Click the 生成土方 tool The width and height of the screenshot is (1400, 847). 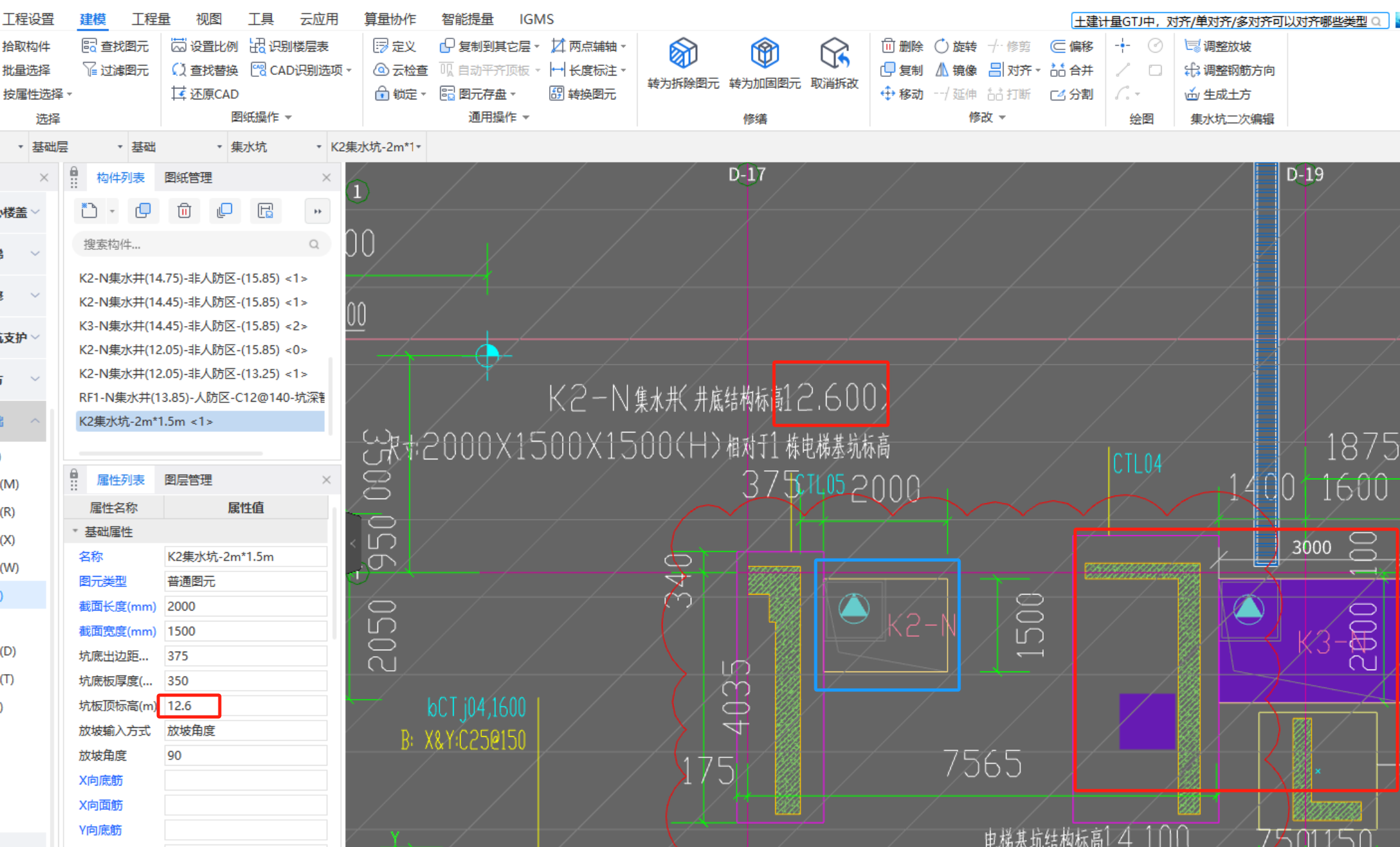(1218, 94)
